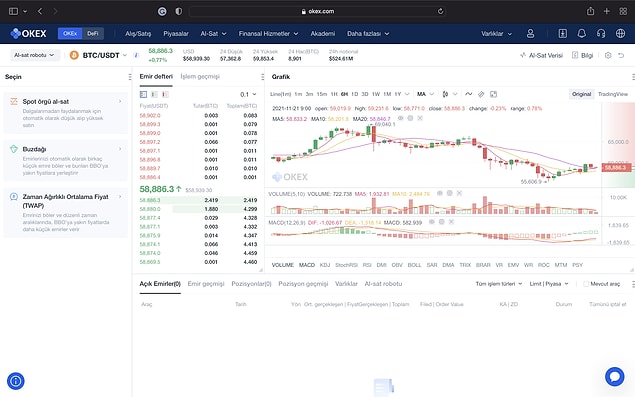Toggle MACD indicator visibility eye

point(432,222)
